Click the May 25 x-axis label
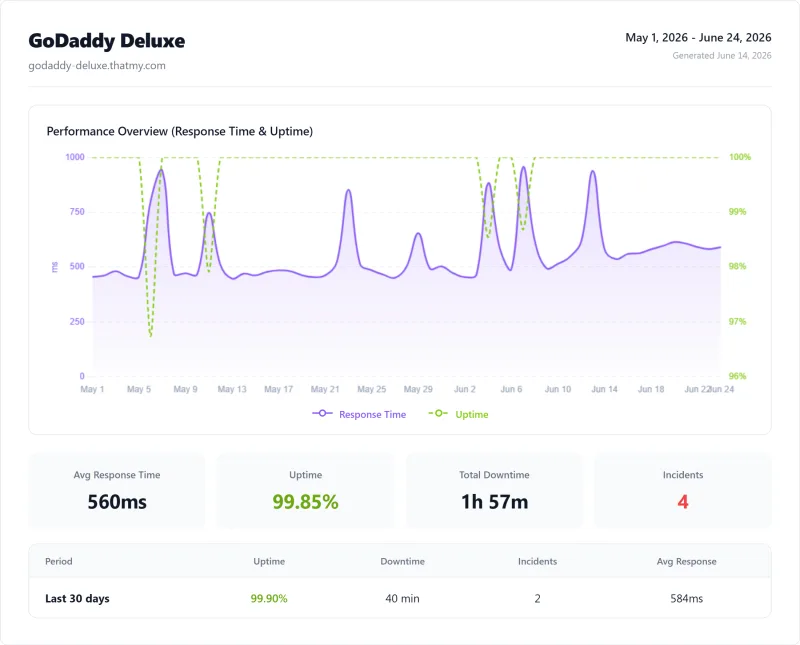Image resolution: width=800 pixels, height=645 pixels. pyautogui.click(x=371, y=389)
